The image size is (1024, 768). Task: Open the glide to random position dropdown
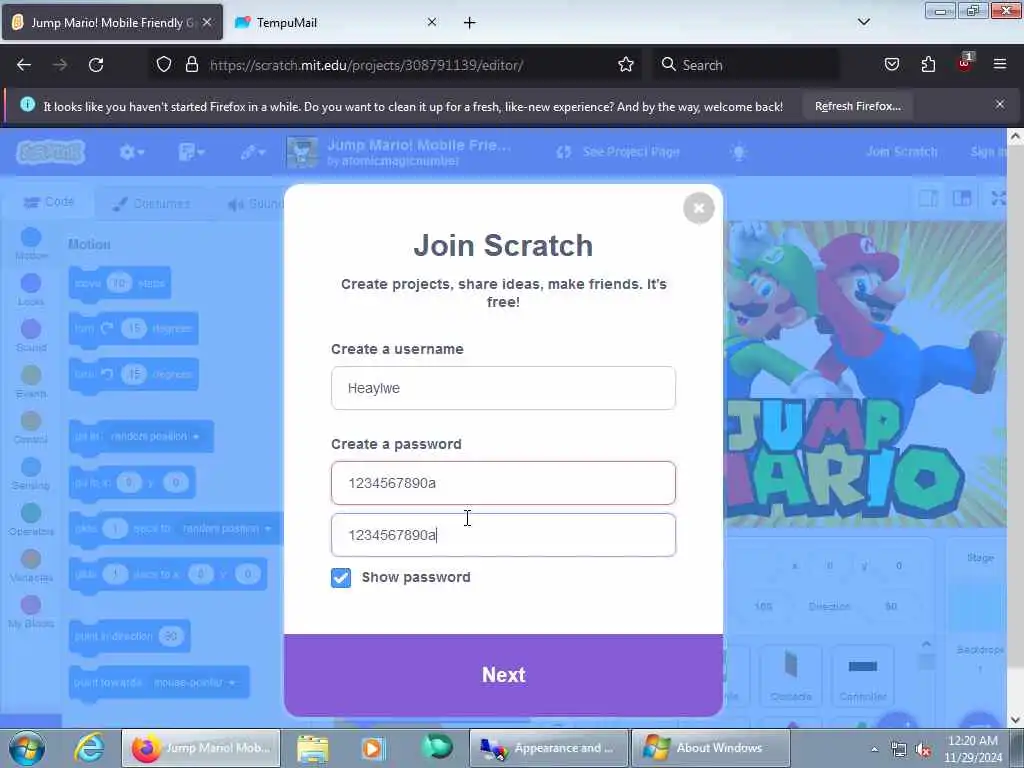click(x=227, y=528)
